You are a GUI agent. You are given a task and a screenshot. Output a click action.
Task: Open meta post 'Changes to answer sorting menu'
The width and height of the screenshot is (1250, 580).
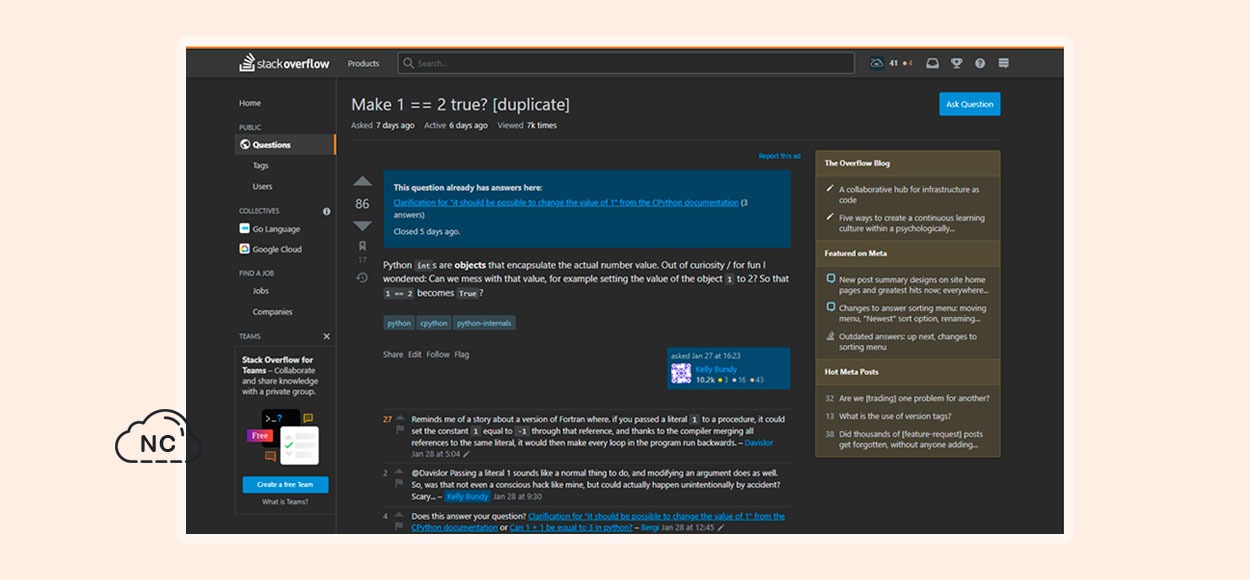912,313
